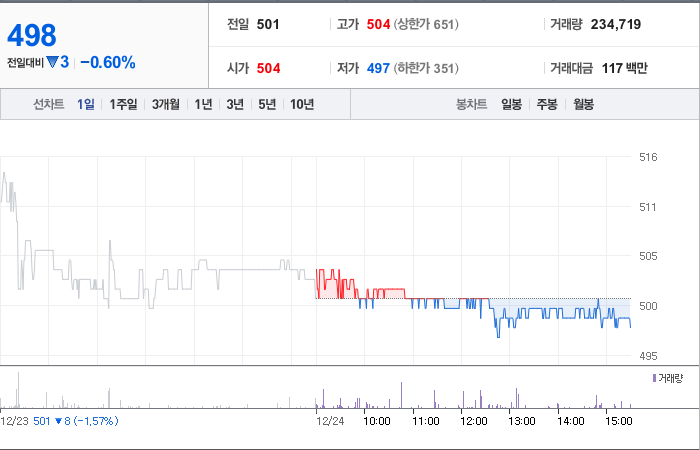Click the -0.60% change rate

coord(108,62)
